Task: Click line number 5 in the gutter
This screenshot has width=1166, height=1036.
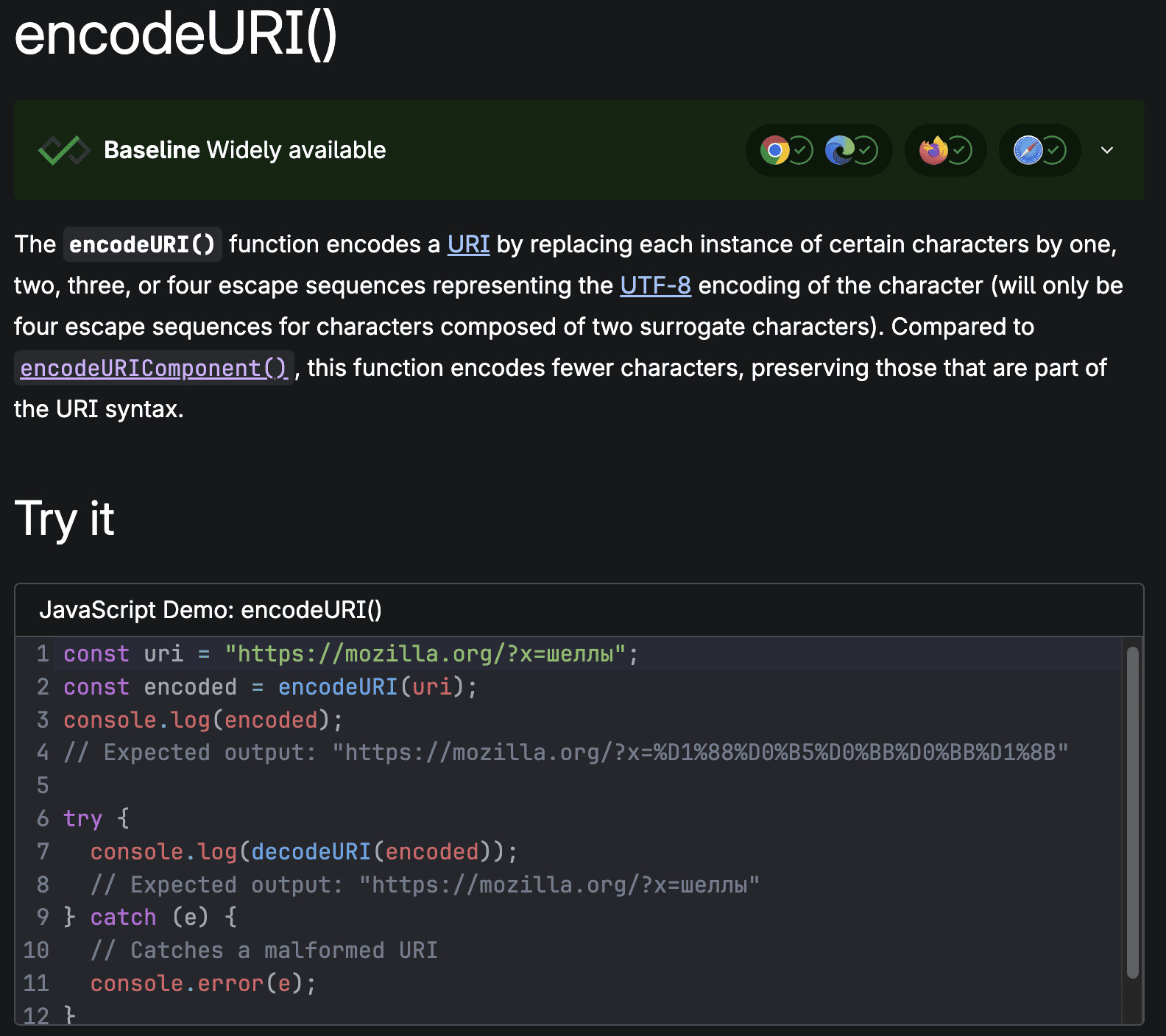Action: point(43,786)
